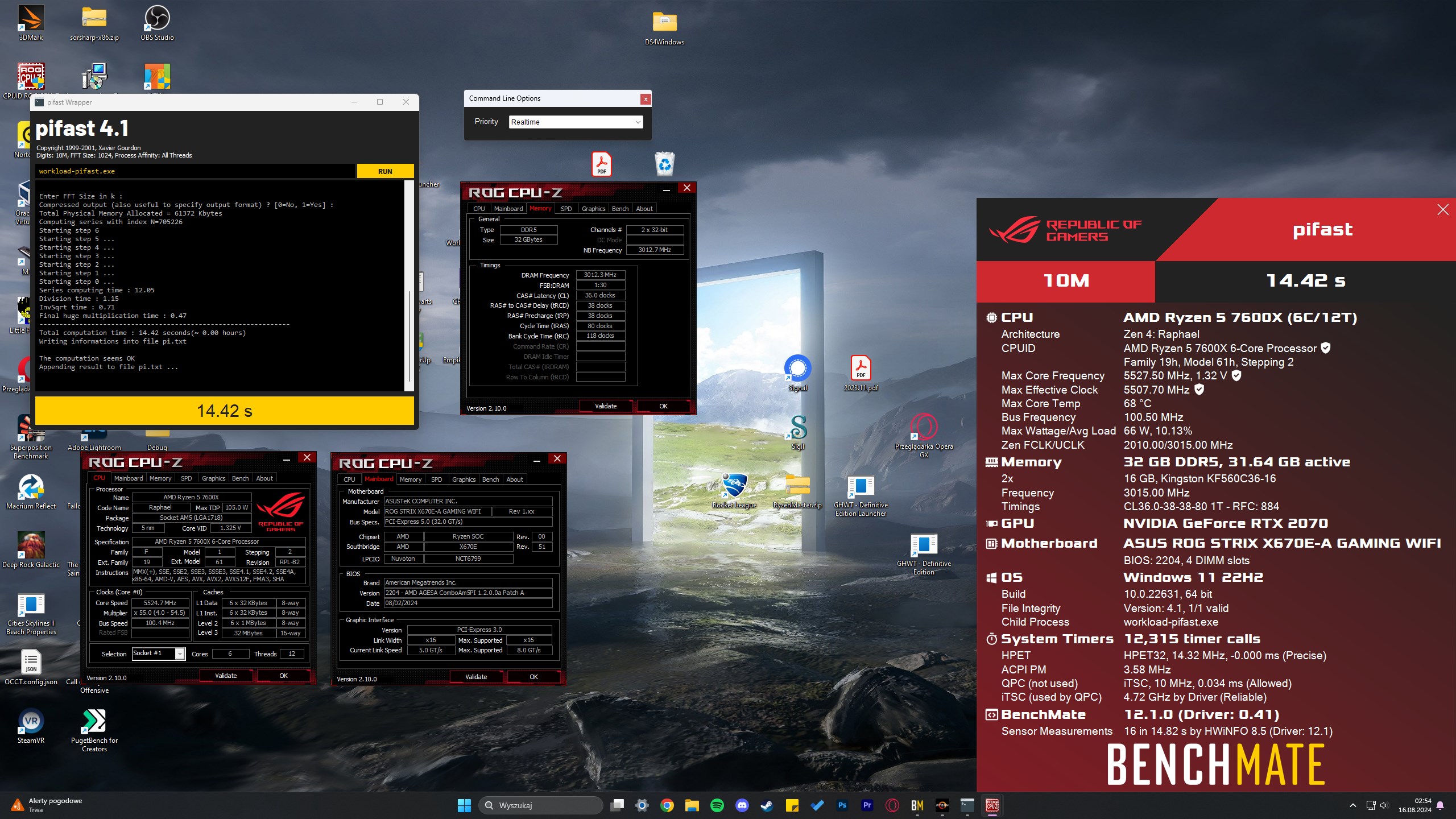Click the yellow 14.42 s result bar
Viewport: 1456px width, 819px height.
[x=224, y=411]
